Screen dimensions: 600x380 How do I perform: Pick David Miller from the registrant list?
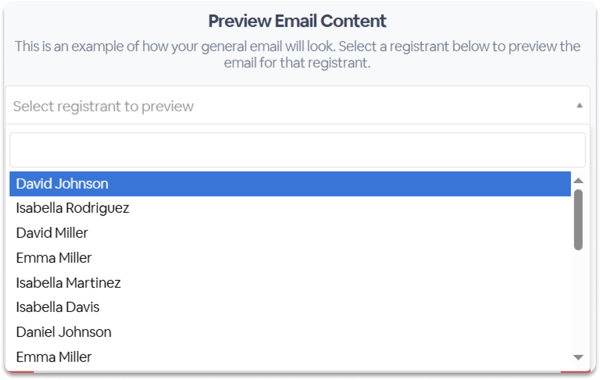(290, 233)
